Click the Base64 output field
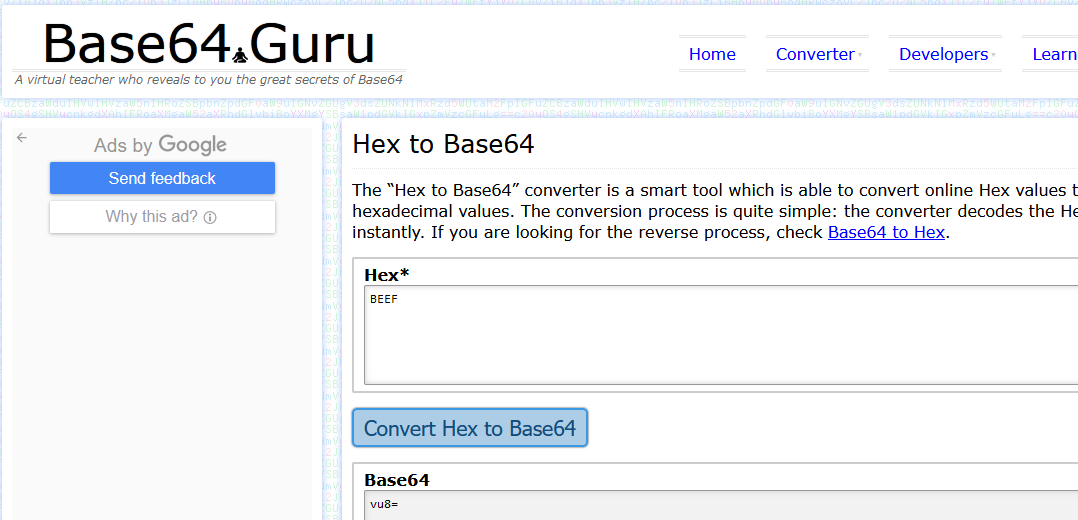This screenshot has height=520, width=1078. pos(720,506)
